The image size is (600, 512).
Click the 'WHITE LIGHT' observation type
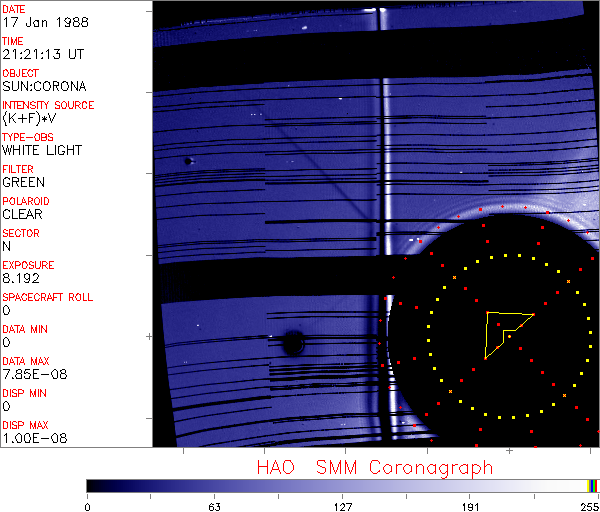pyautogui.click(x=42, y=150)
